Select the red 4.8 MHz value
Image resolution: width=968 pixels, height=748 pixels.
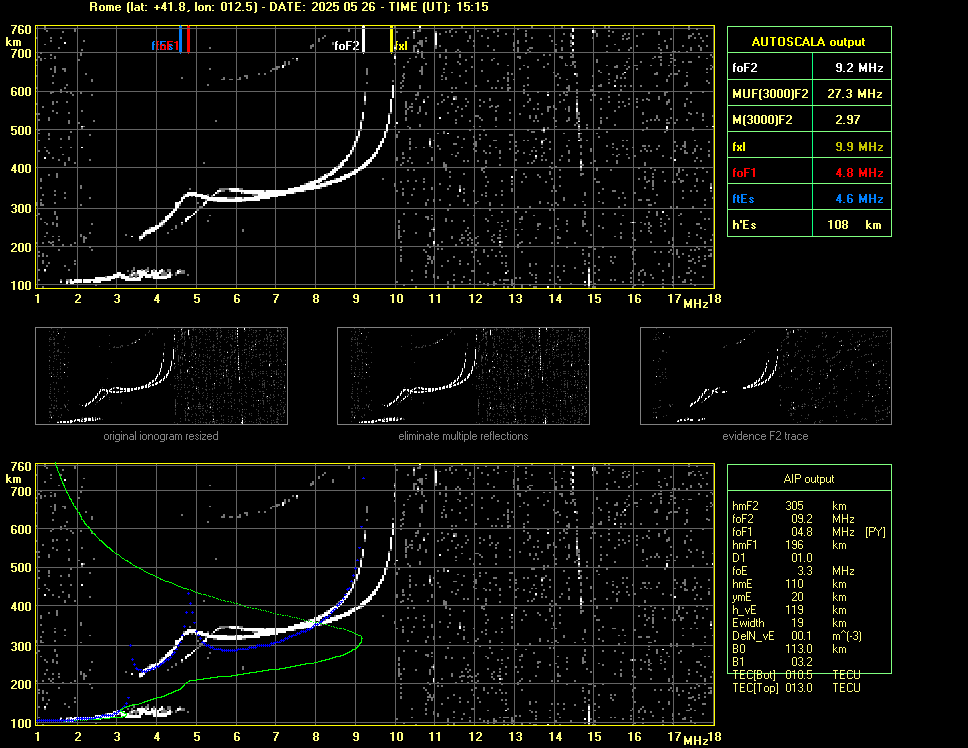859,173
